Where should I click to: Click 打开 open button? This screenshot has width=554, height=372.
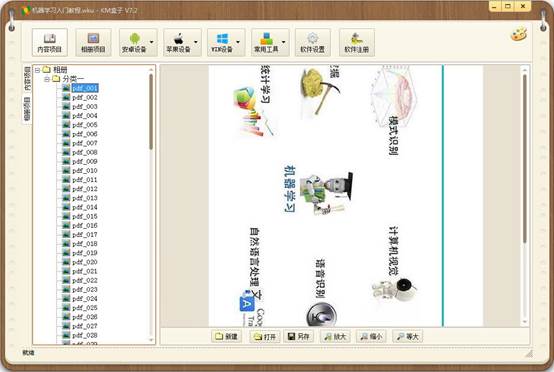pos(265,336)
